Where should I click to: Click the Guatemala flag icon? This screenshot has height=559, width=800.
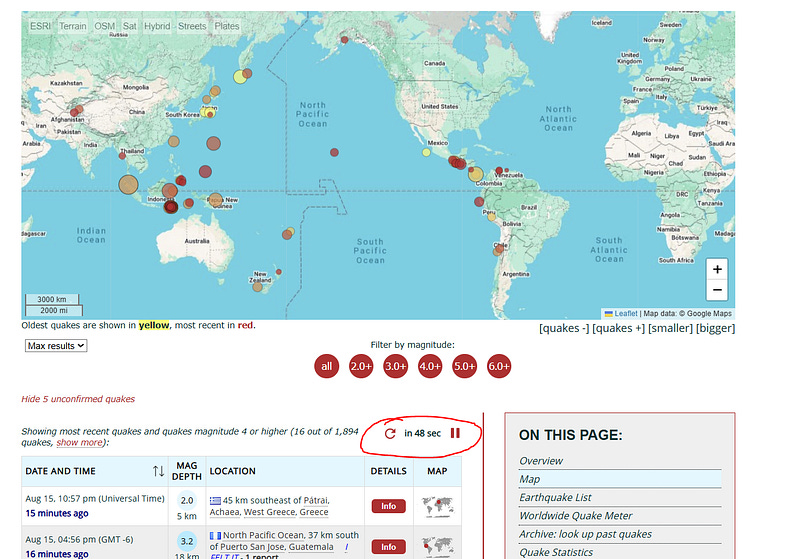point(215,536)
